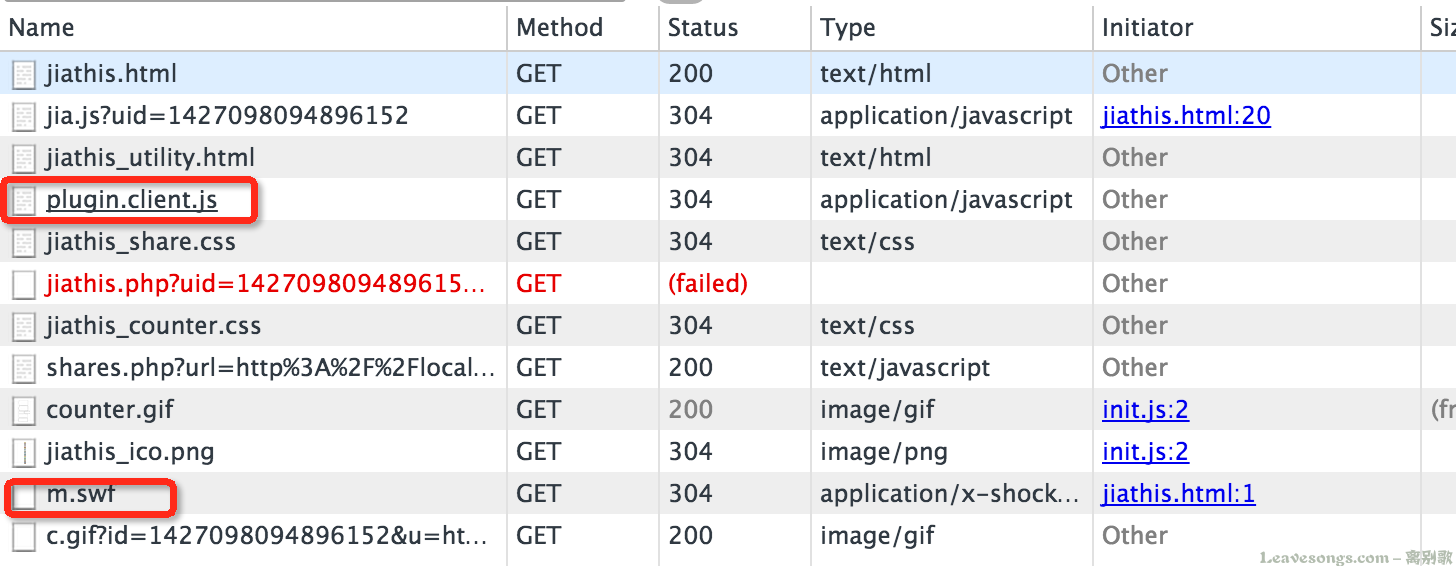The image size is (1456, 566).
Task: Click the jiathis_ico.png image icon
Action: pyautogui.click(x=24, y=452)
